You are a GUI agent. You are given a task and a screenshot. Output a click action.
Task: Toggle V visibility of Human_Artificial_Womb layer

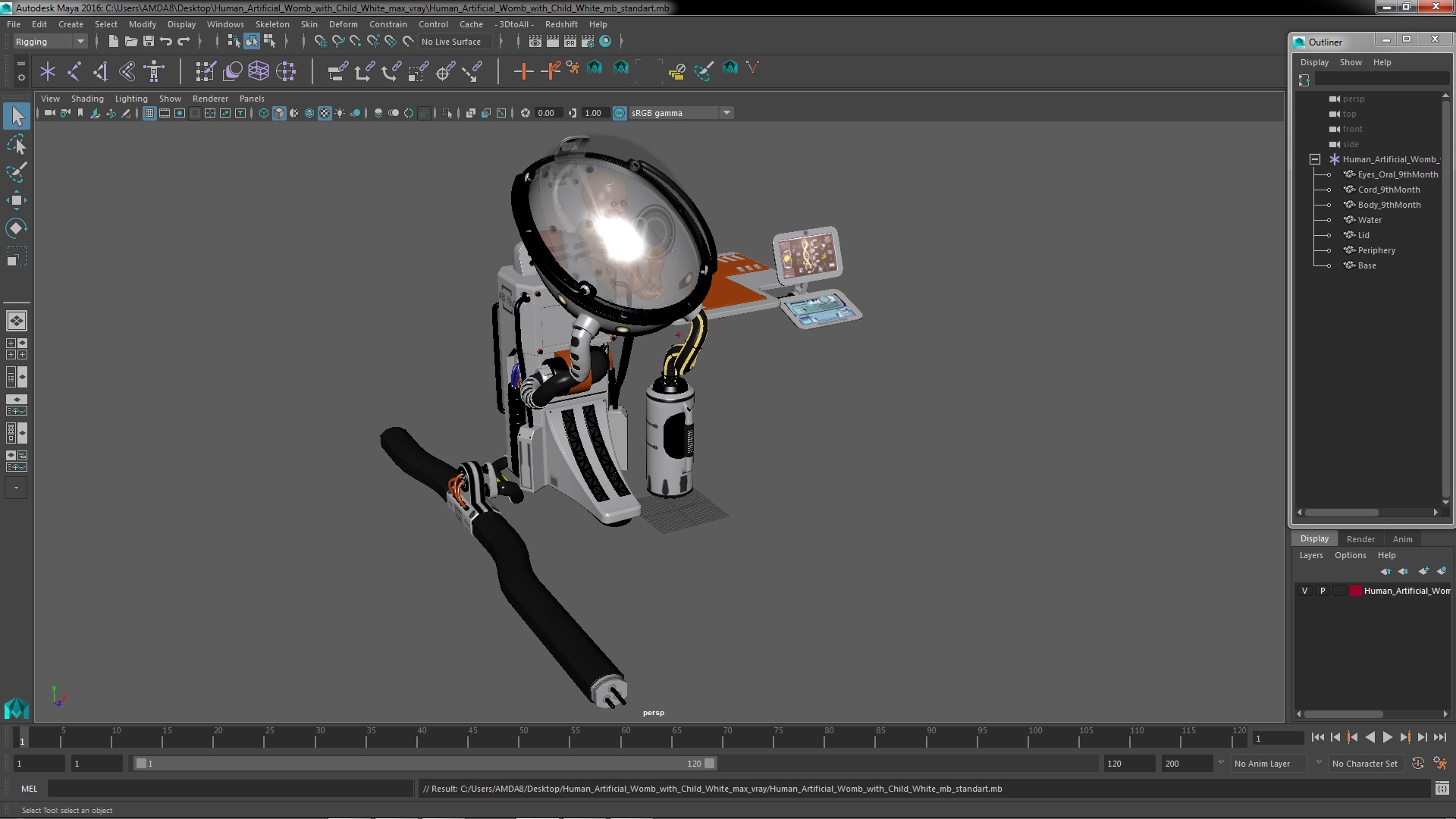click(x=1304, y=591)
